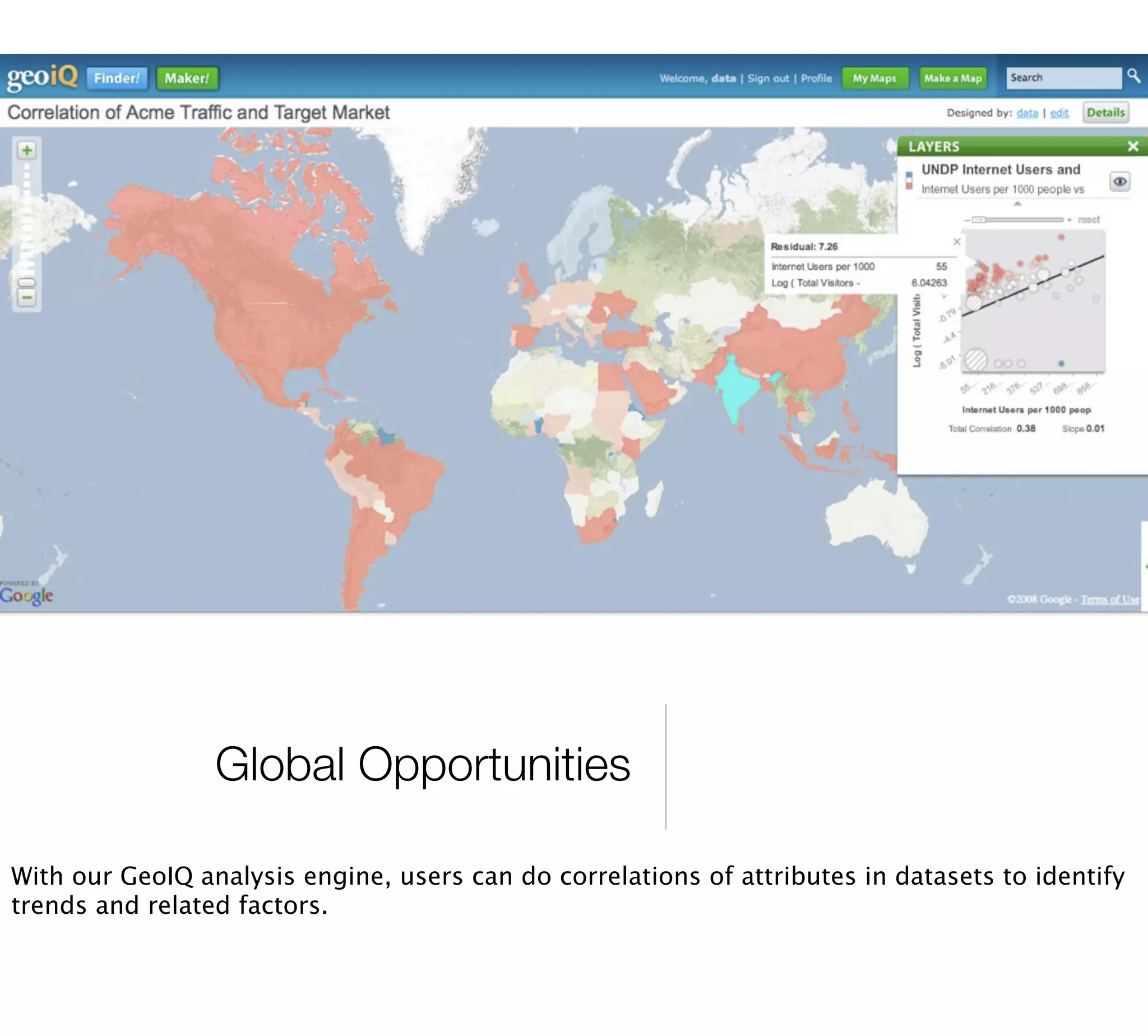Click the Sign out link
The image size is (1148, 1036).
[768, 78]
